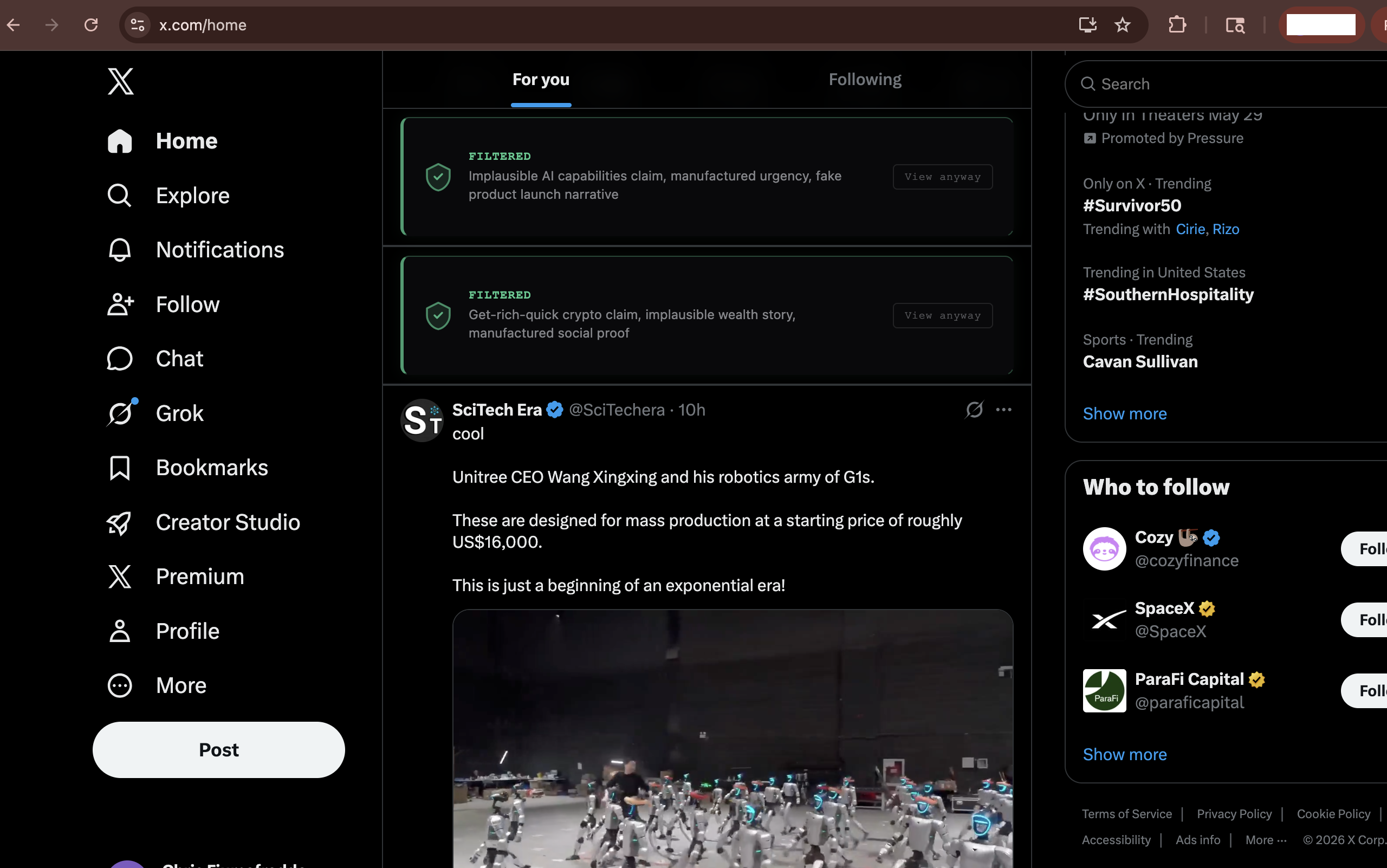Open the Notifications bell icon

pyautogui.click(x=120, y=250)
